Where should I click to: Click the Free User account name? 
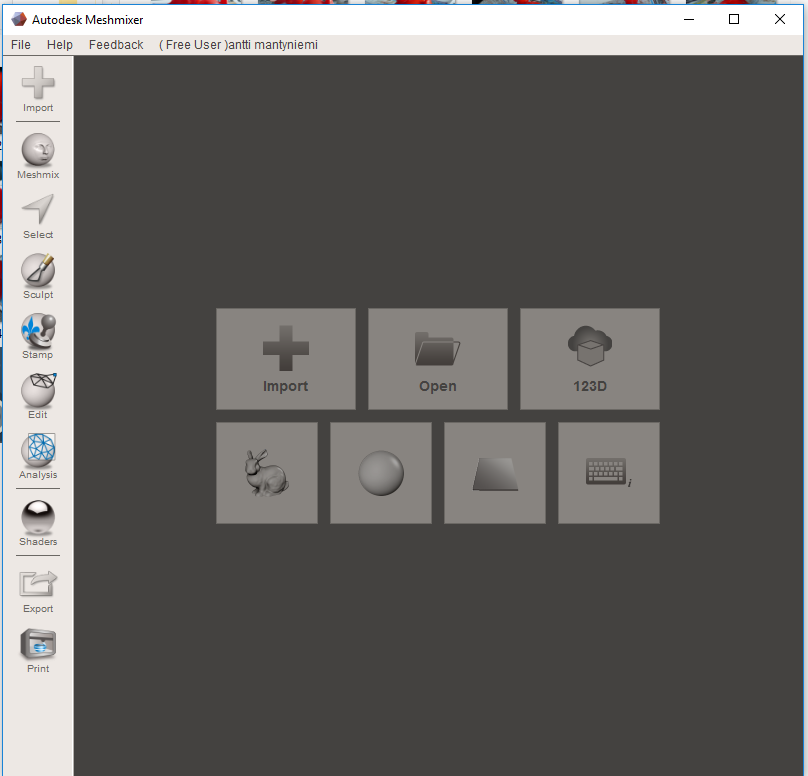click(238, 45)
